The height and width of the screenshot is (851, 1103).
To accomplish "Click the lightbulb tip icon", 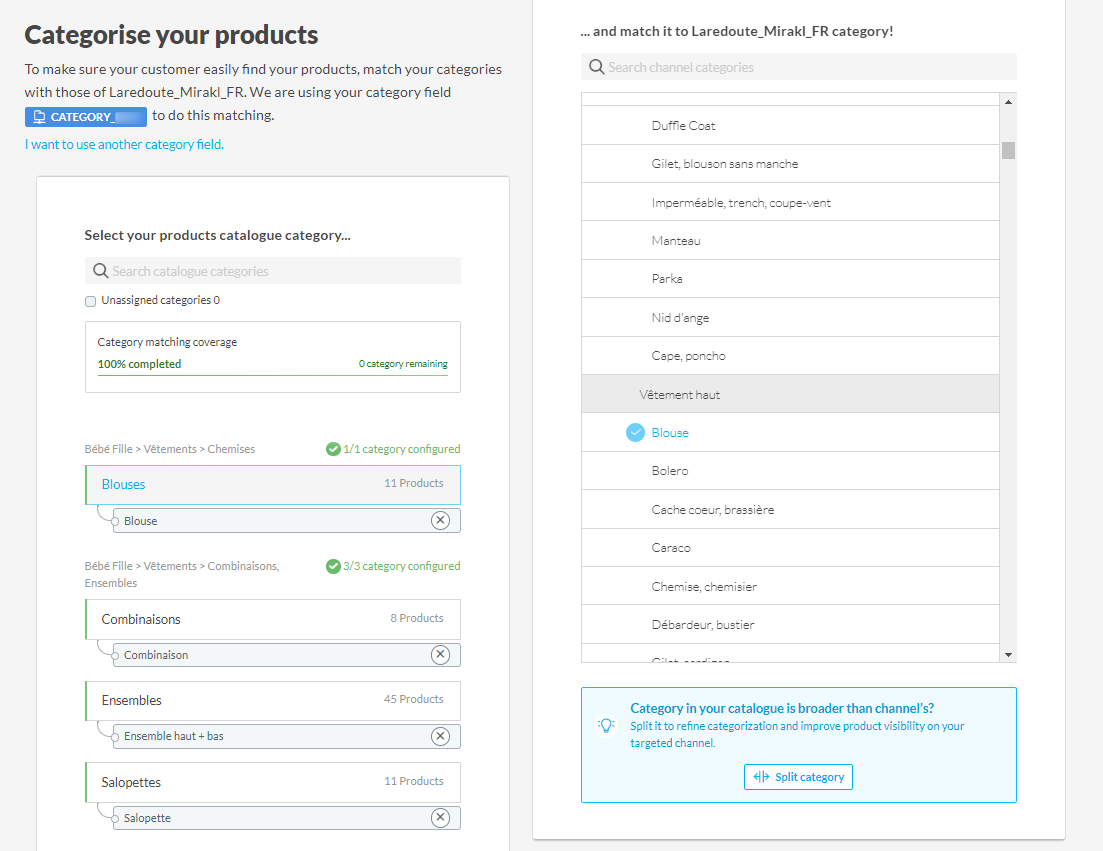I will [606, 726].
